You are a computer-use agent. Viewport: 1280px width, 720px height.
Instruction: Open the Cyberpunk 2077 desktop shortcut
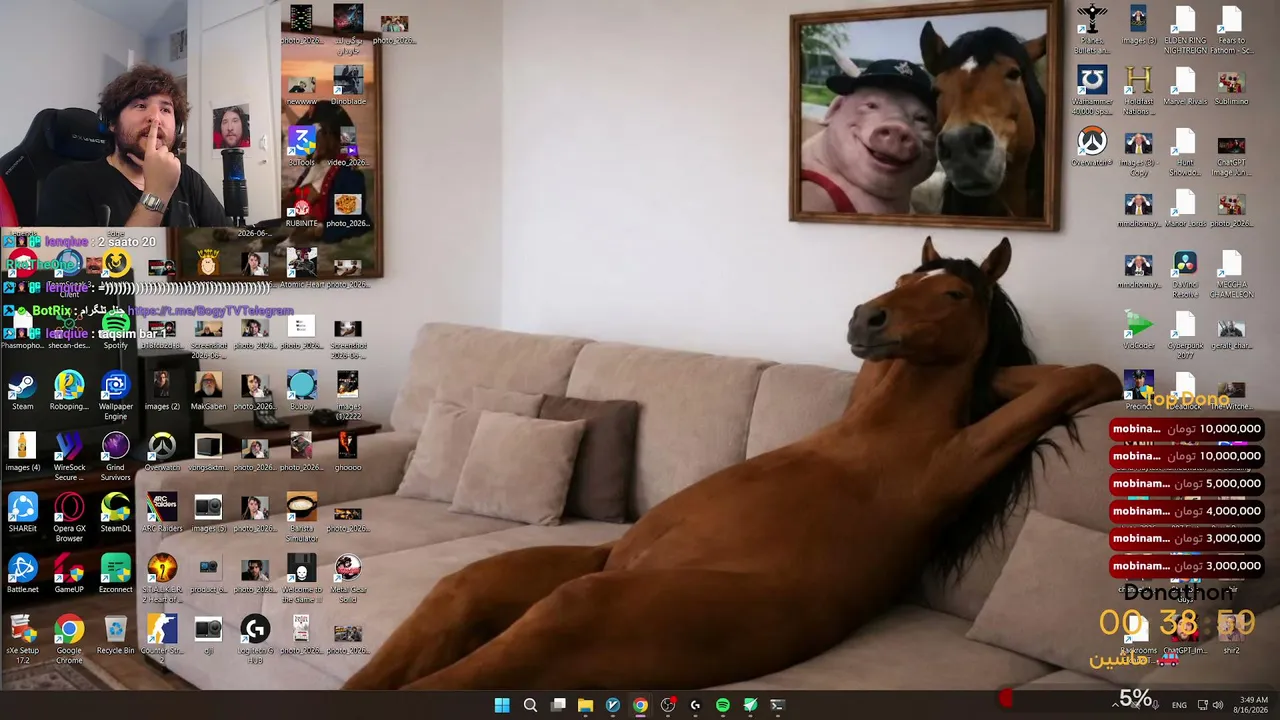(x=1185, y=335)
